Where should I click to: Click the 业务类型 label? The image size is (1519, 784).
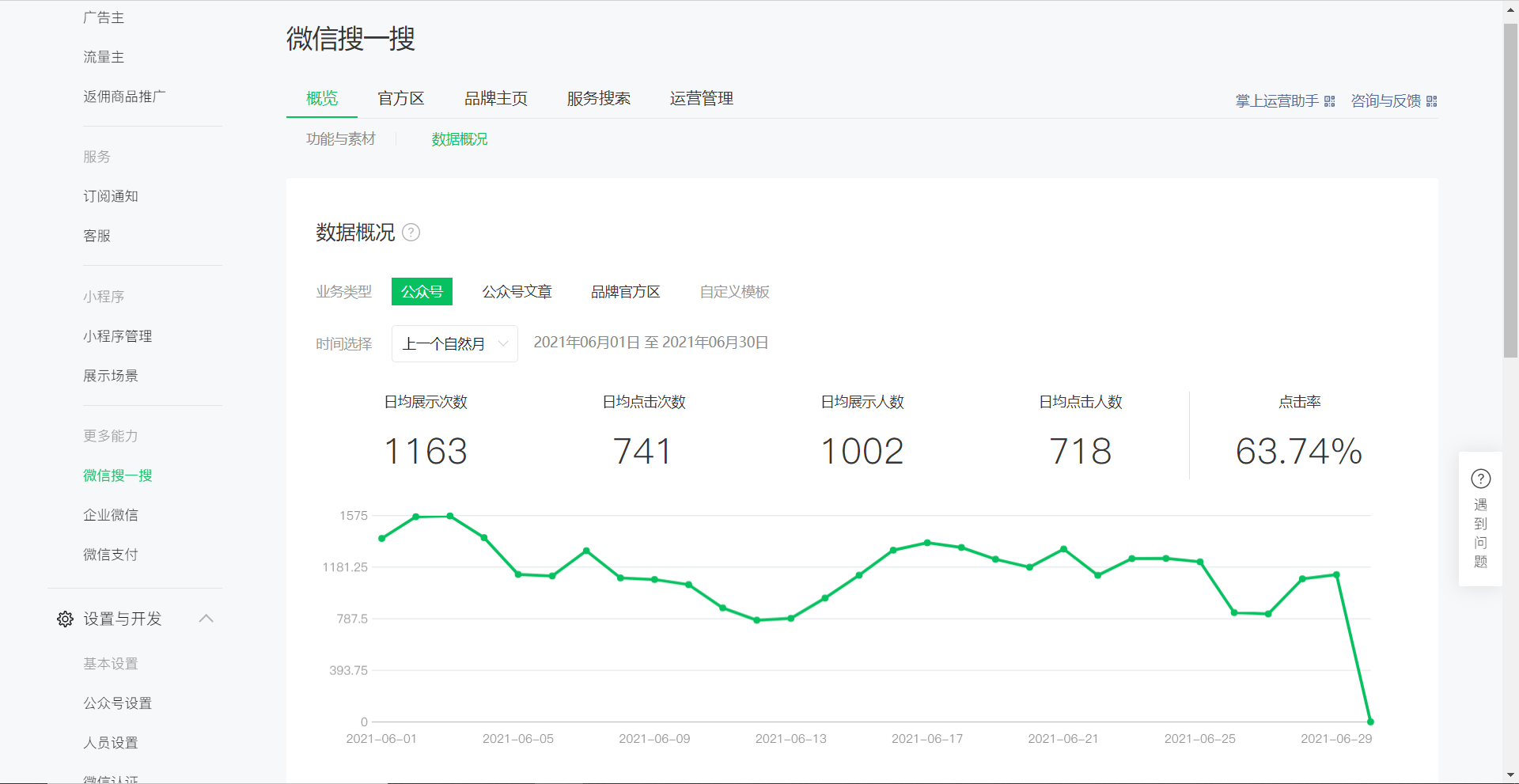click(344, 292)
